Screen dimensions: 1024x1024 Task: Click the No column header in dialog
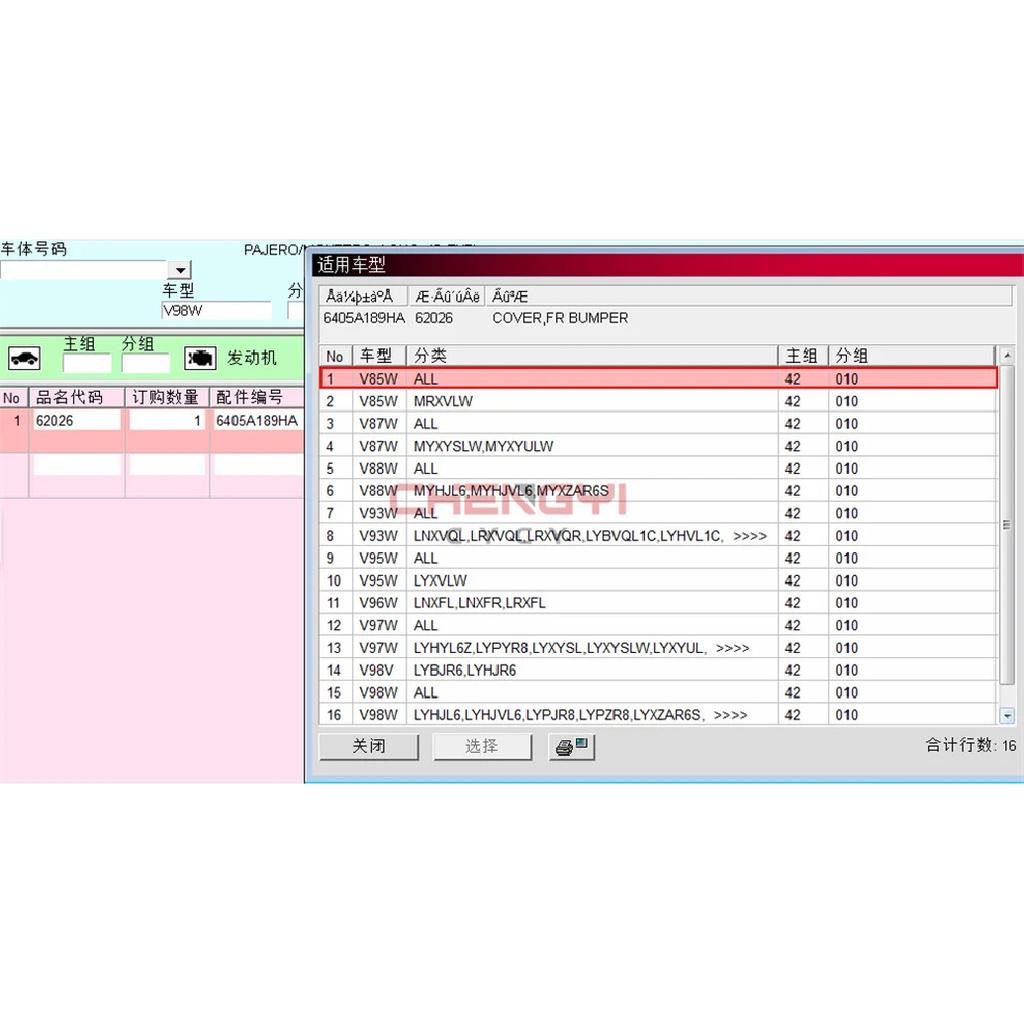(335, 356)
